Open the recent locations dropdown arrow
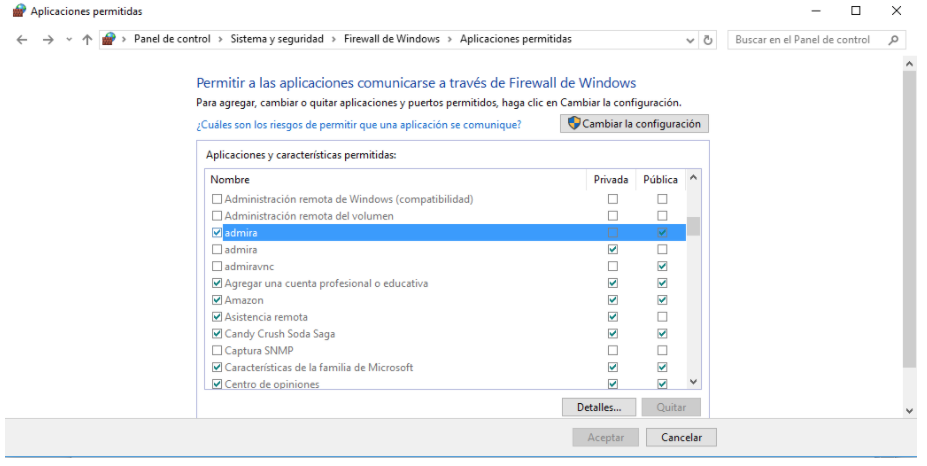 69,40
